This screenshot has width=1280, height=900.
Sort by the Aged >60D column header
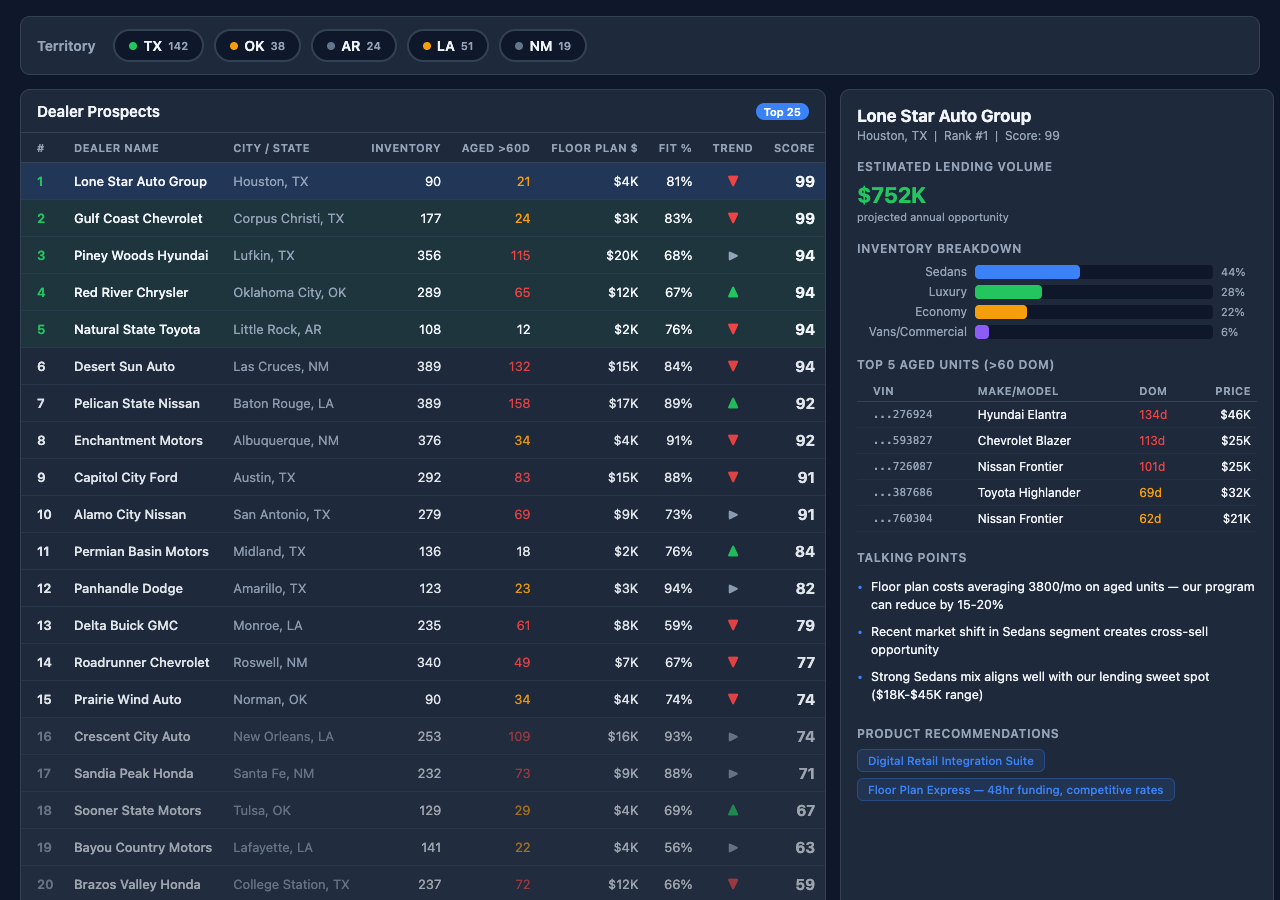pos(495,148)
